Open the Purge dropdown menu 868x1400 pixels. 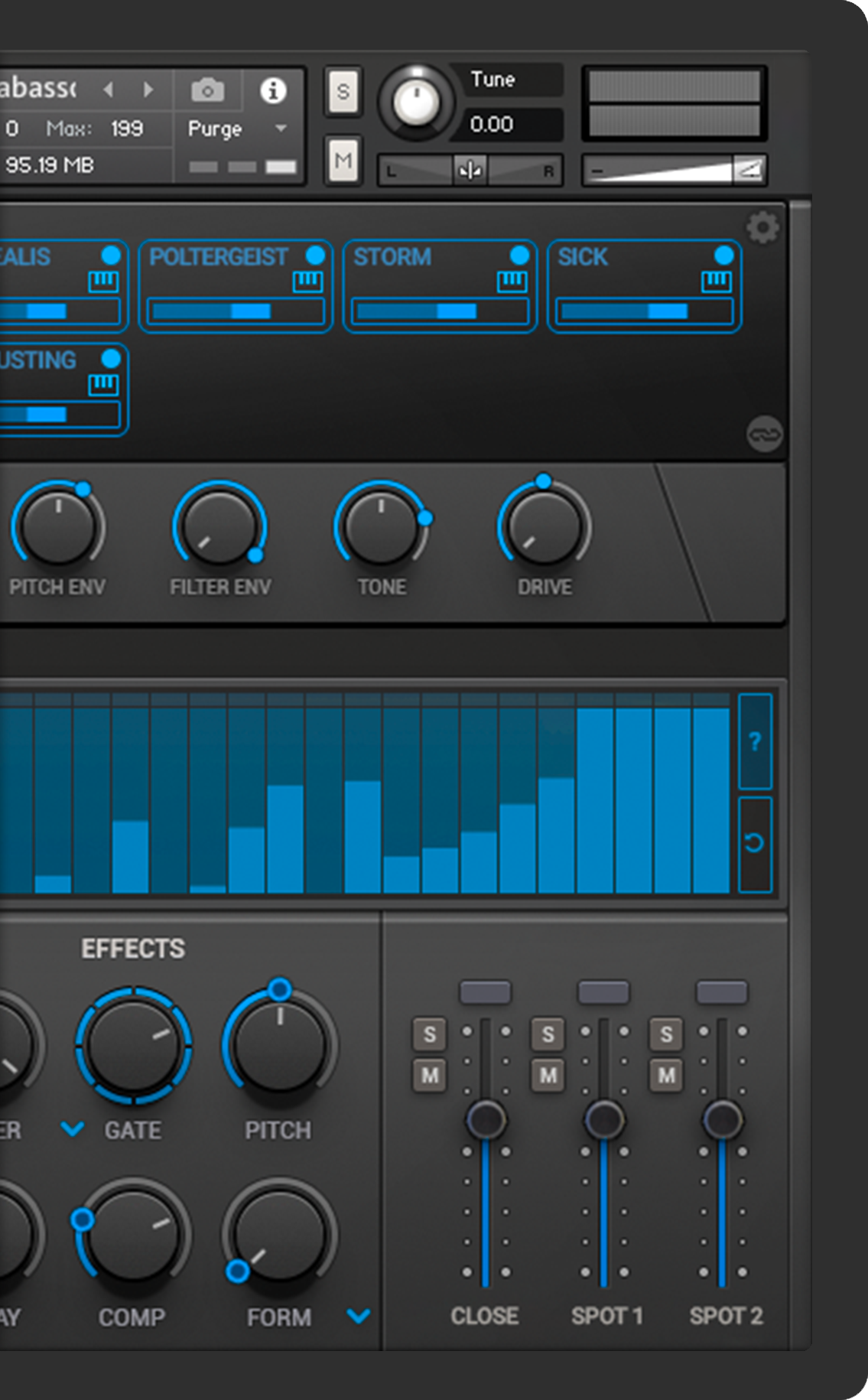click(281, 129)
